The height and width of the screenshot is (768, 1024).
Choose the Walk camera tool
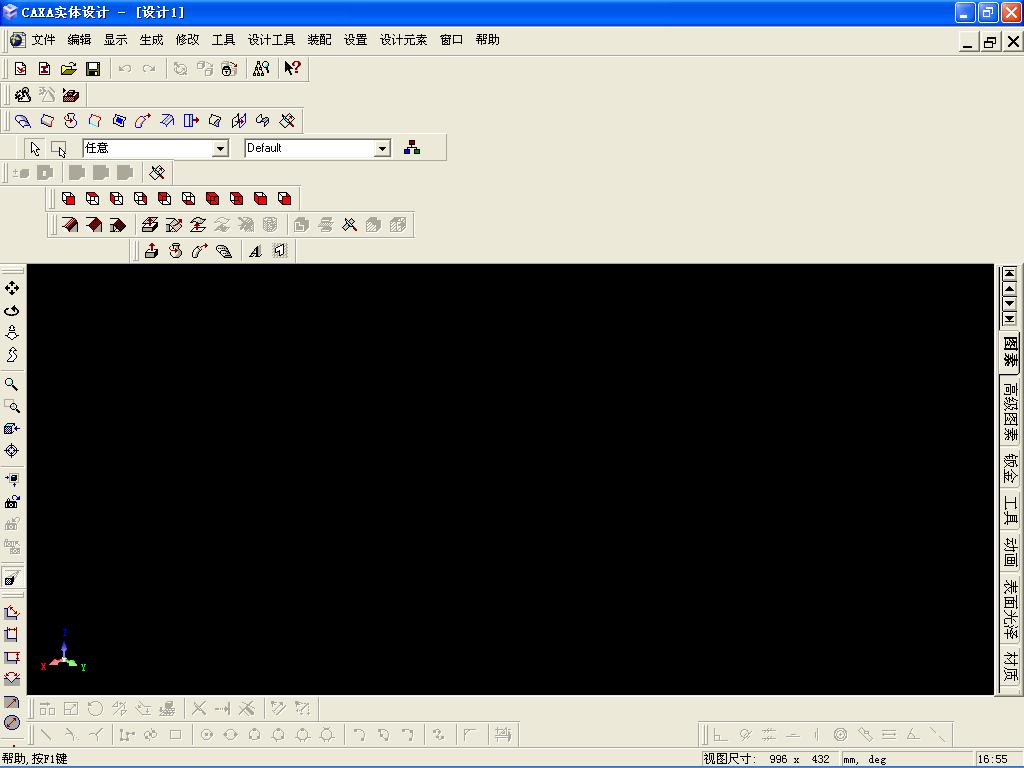(x=12, y=355)
